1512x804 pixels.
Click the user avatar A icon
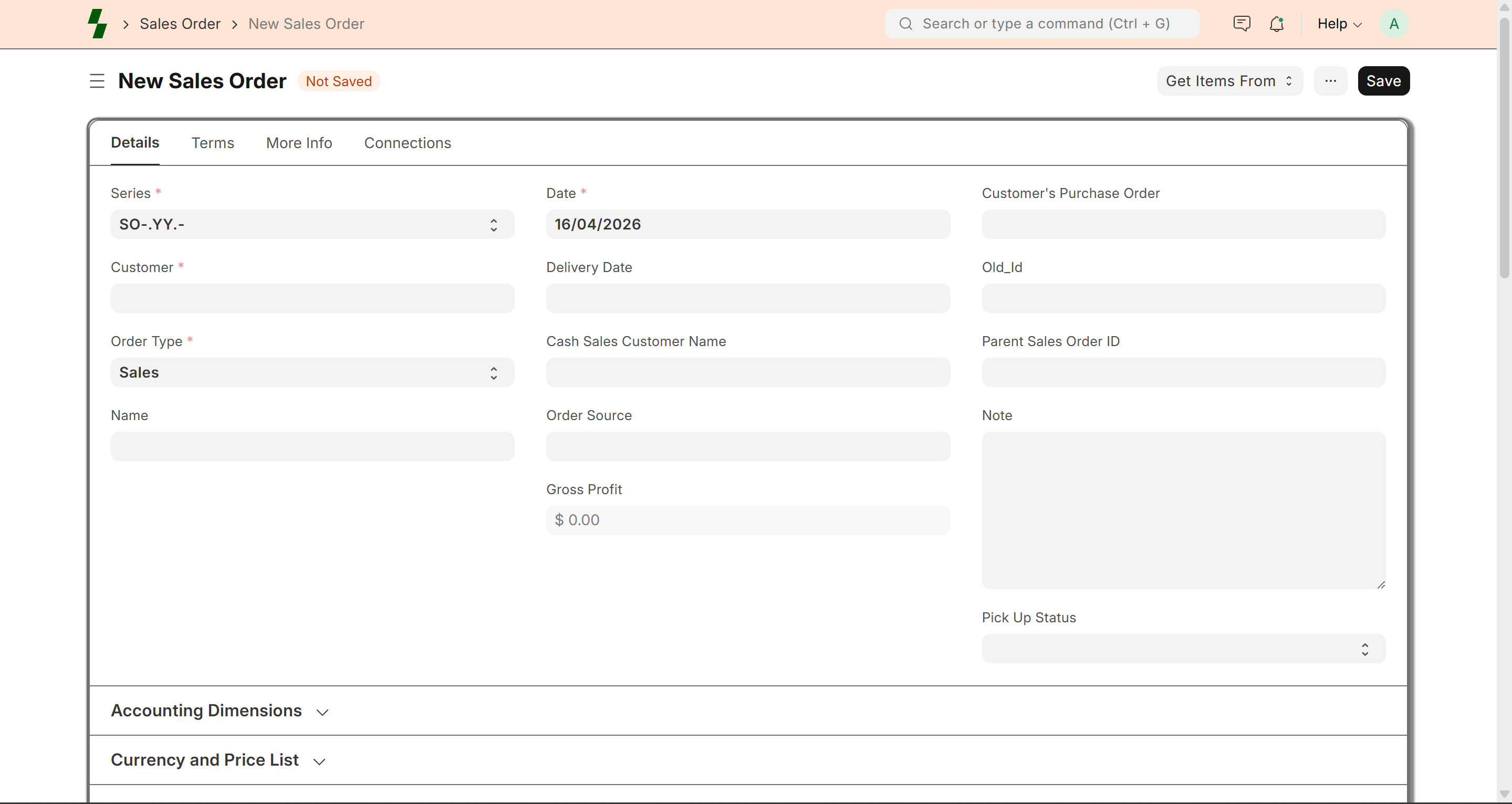[1393, 24]
